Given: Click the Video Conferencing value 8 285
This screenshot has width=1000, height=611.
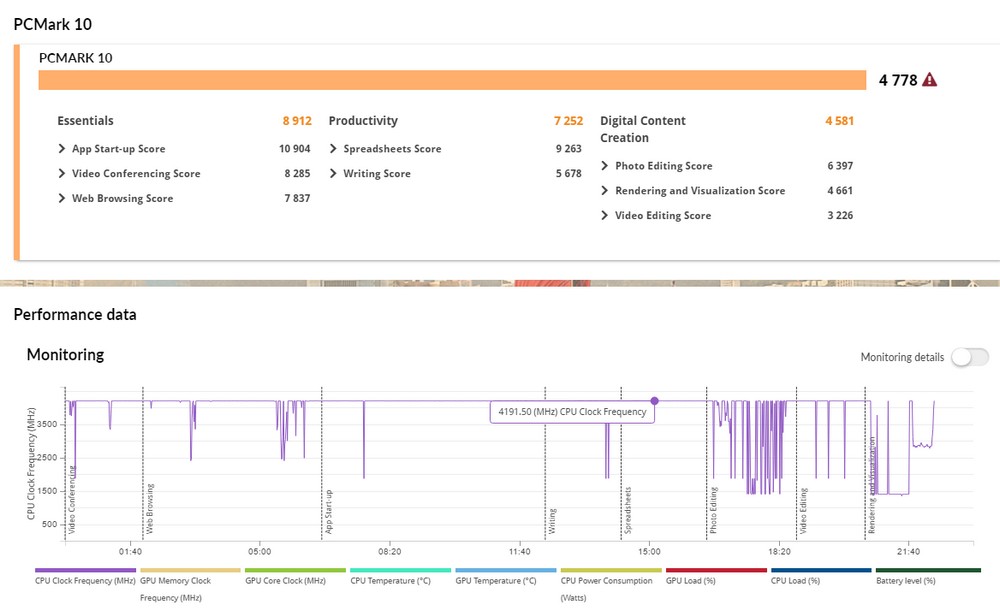Looking at the screenshot, I should tap(297, 173).
